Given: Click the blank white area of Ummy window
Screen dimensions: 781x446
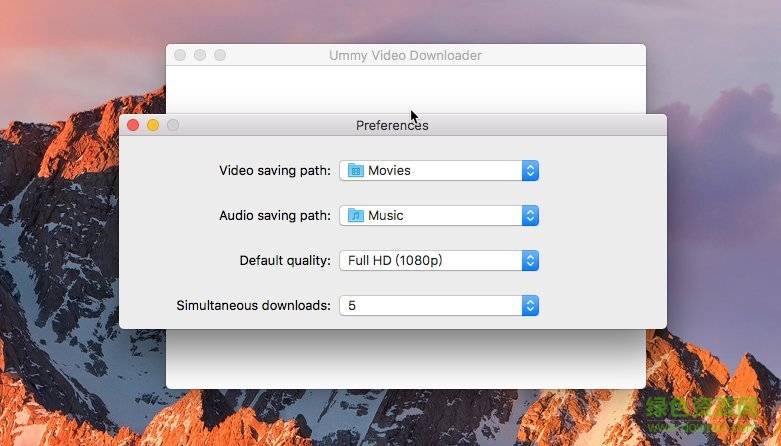Looking at the screenshot, I should coord(300,90).
